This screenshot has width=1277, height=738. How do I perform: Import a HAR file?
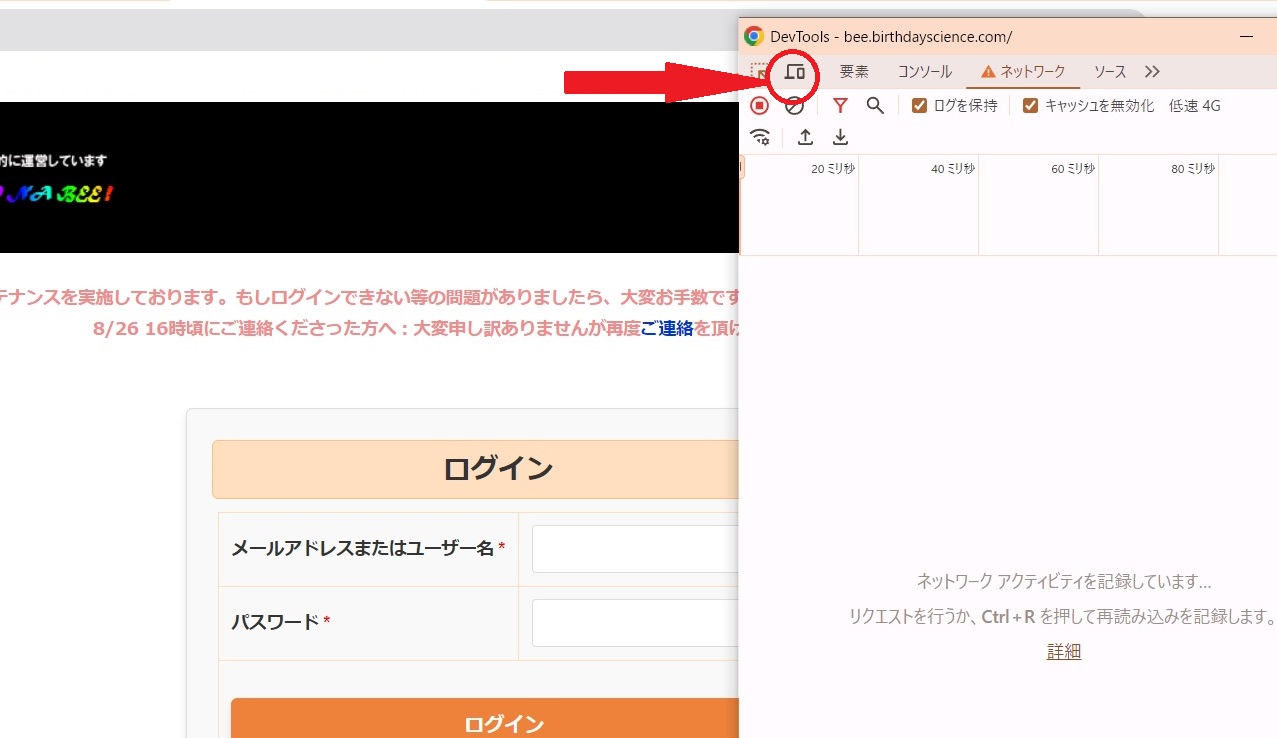pos(805,137)
